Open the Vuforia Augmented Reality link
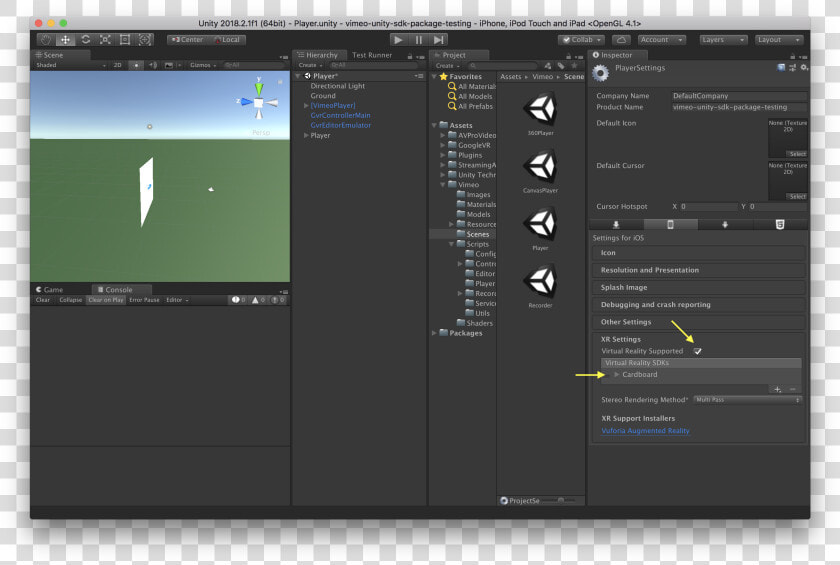This screenshot has height=565, width=840. click(645, 431)
